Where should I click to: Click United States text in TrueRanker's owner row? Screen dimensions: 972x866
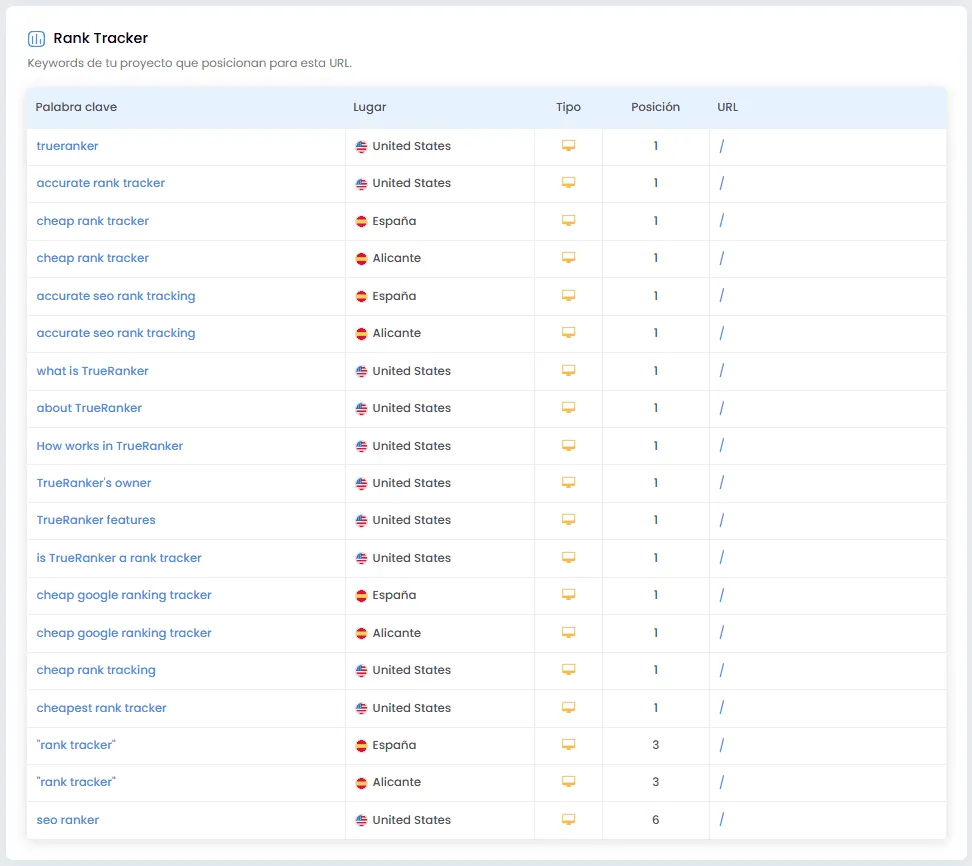coord(412,484)
